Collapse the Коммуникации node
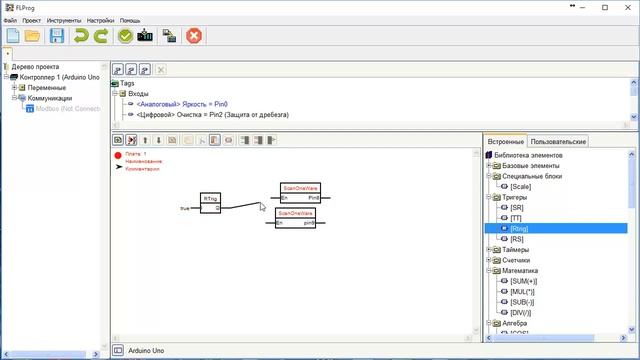This screenshot has width=640, height=360. click(14, 98)
